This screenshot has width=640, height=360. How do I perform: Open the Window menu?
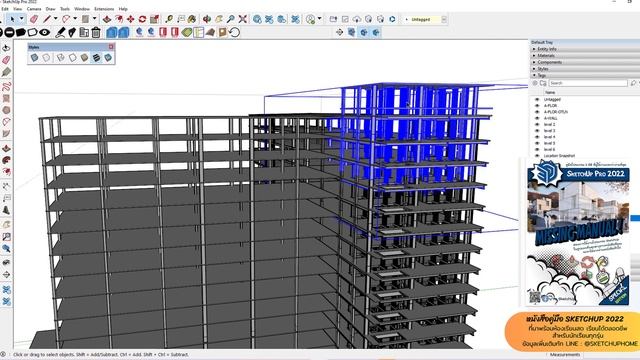tap(82, 9)
